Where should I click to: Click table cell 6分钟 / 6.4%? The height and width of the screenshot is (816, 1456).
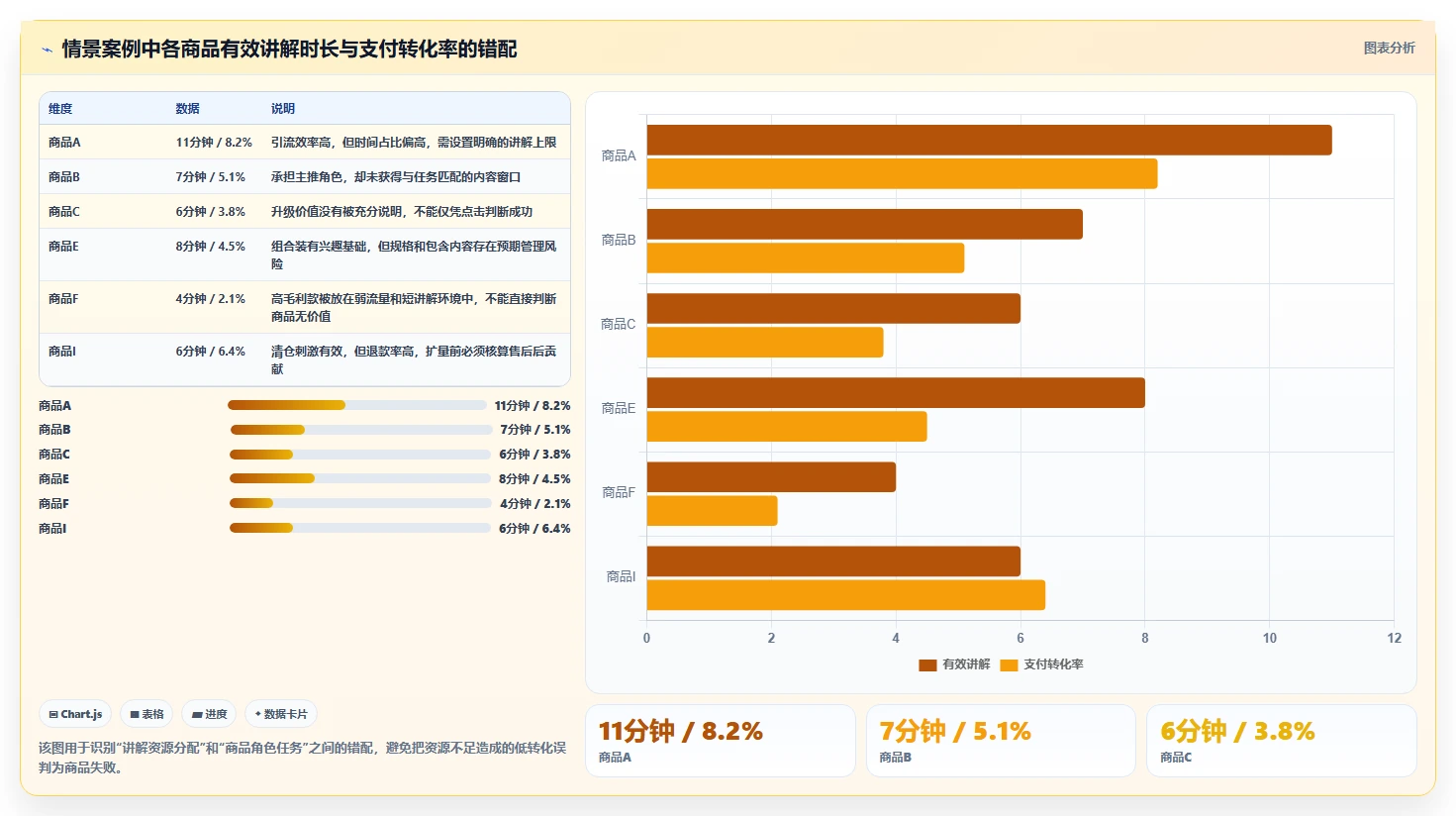pyautogui.click(x=211, y=352)
